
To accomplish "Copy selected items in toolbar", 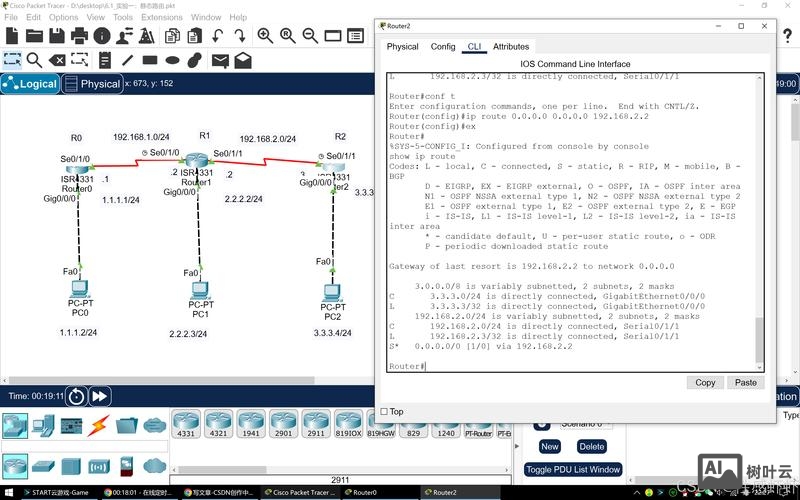I will point(172,36).
